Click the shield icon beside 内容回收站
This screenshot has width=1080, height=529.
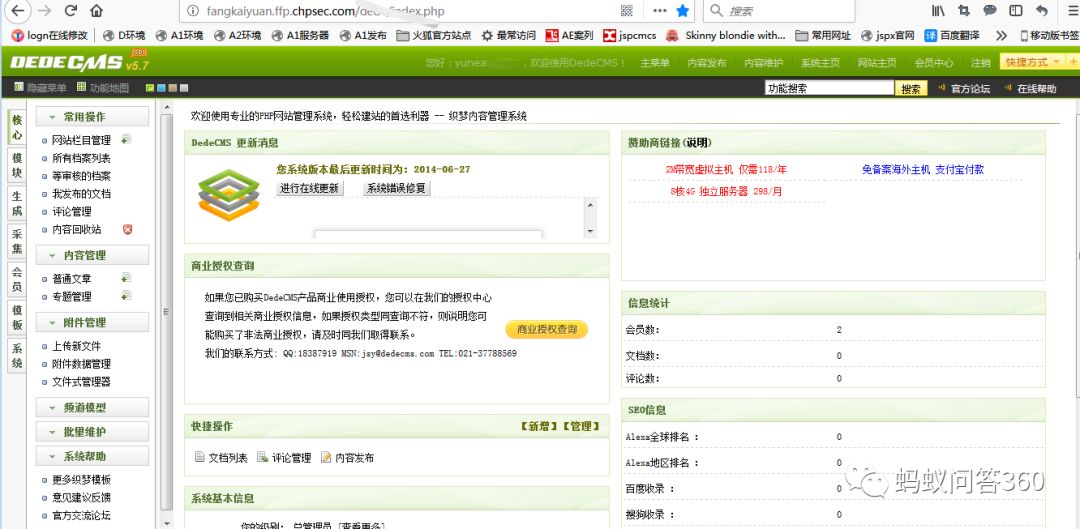click(127, 229)
